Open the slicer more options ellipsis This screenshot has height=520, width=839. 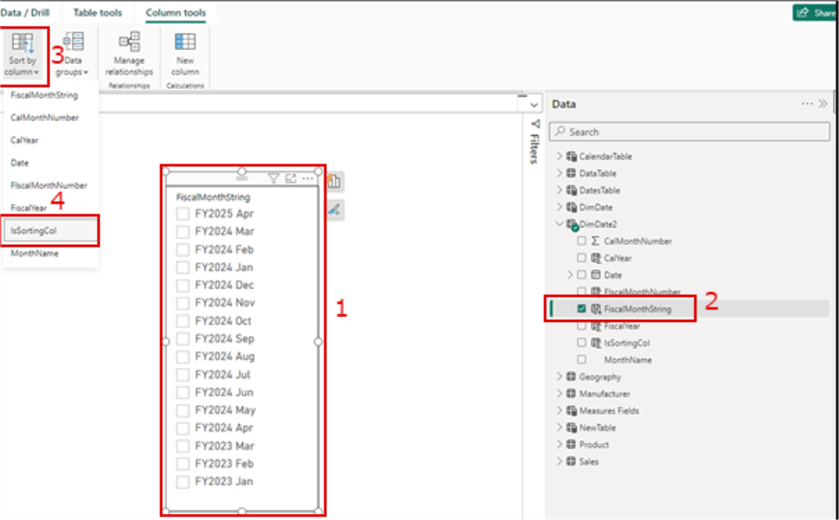point(308,179)
